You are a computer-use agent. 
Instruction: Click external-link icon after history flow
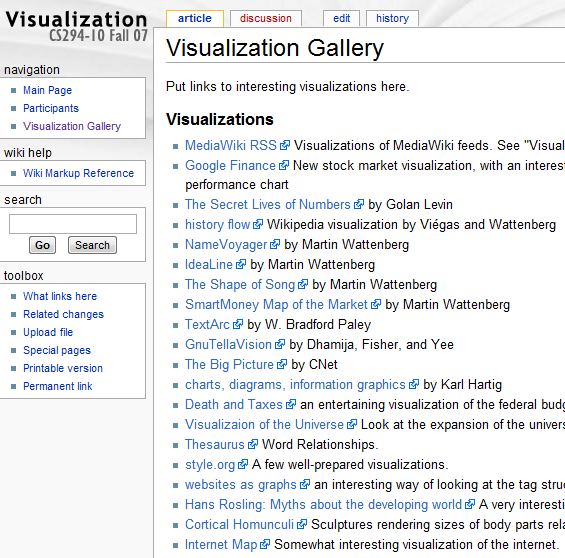258,224
